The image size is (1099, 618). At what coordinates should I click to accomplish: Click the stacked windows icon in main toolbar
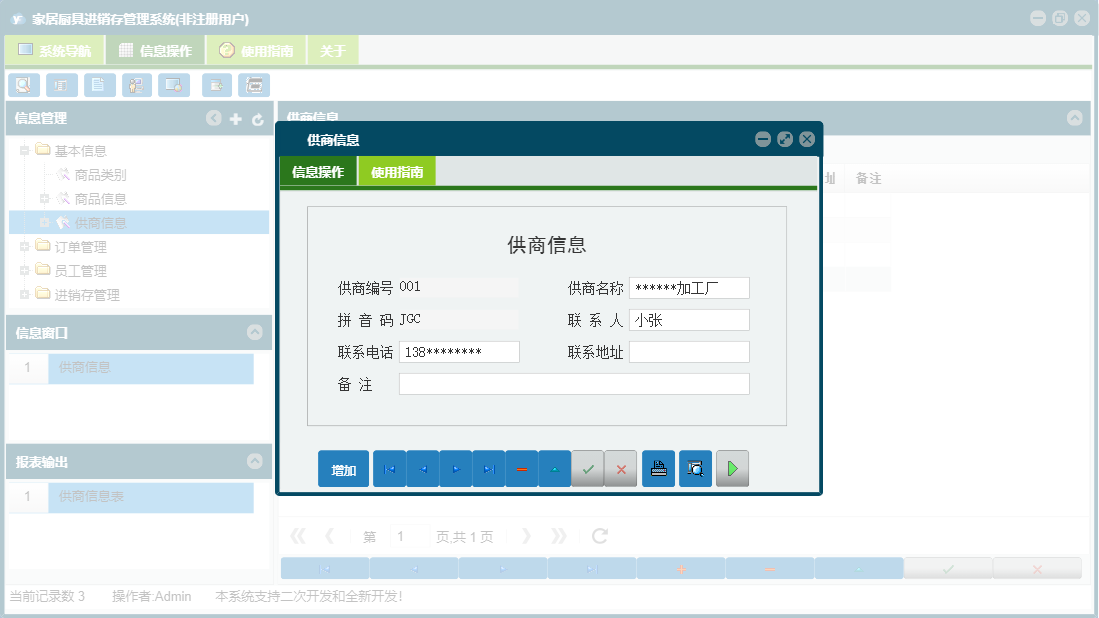click(x=254, y=85)
